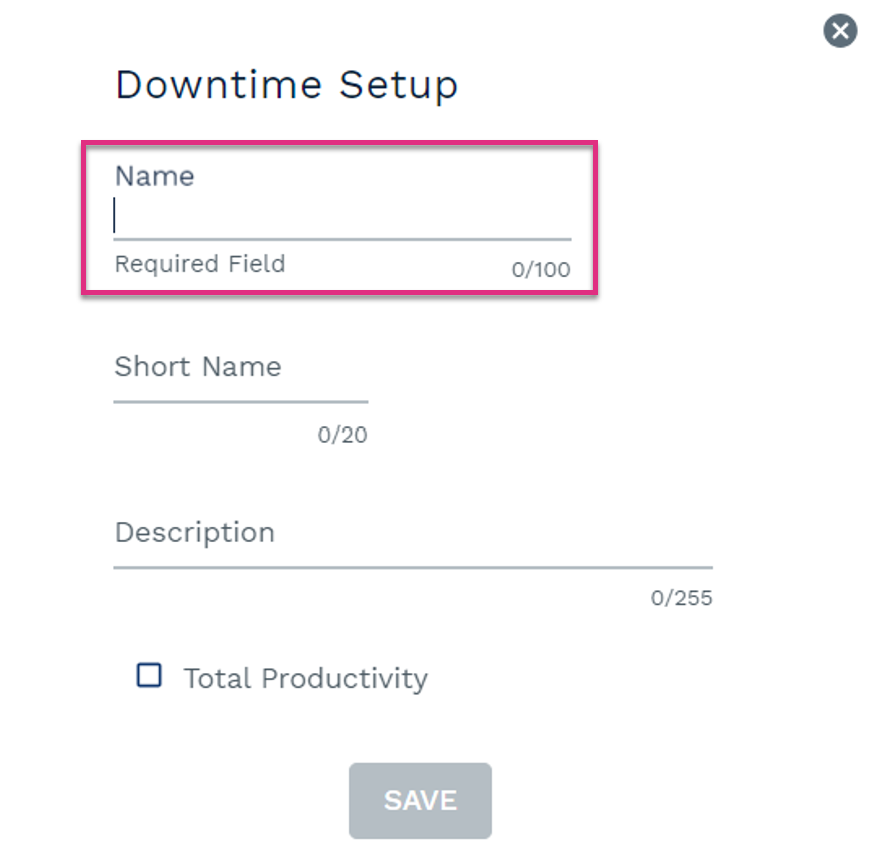Click the 0/100 character counter
Viewport: 875px width, 866px height.
(541, 270)
